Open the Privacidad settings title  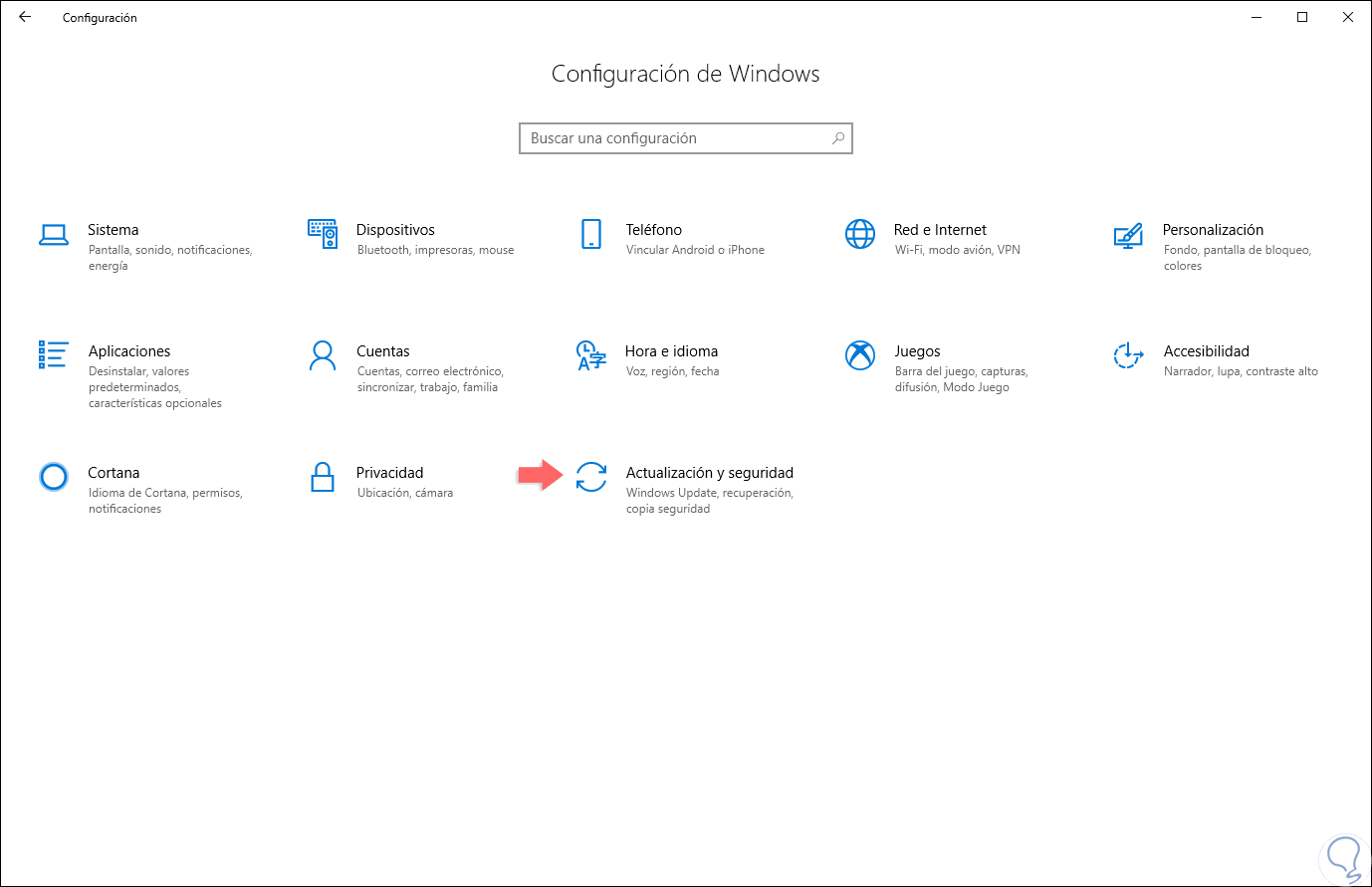coord(390,473)
